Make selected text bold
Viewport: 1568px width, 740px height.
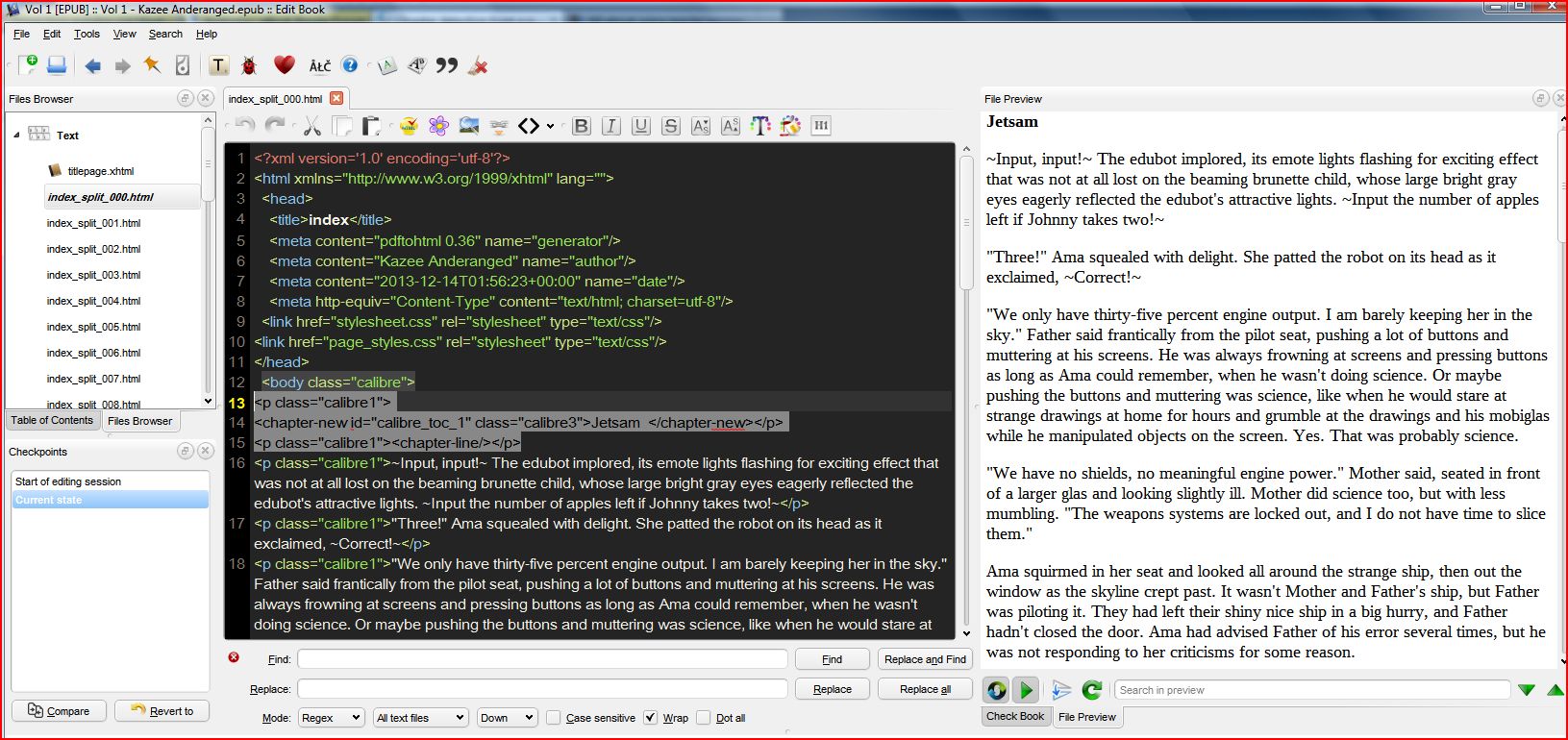[x=581, y=126]
